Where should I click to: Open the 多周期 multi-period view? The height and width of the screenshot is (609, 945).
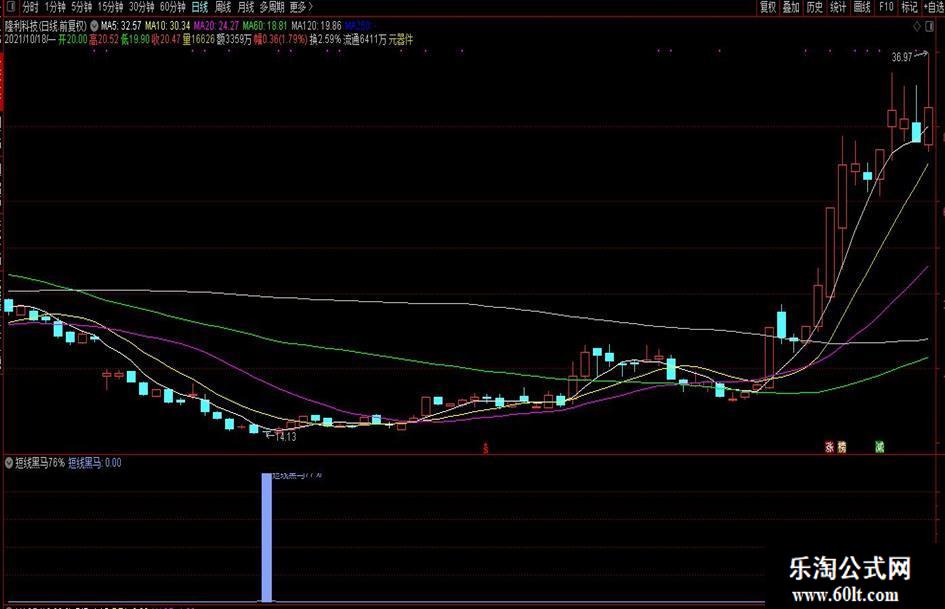(272, 7)
